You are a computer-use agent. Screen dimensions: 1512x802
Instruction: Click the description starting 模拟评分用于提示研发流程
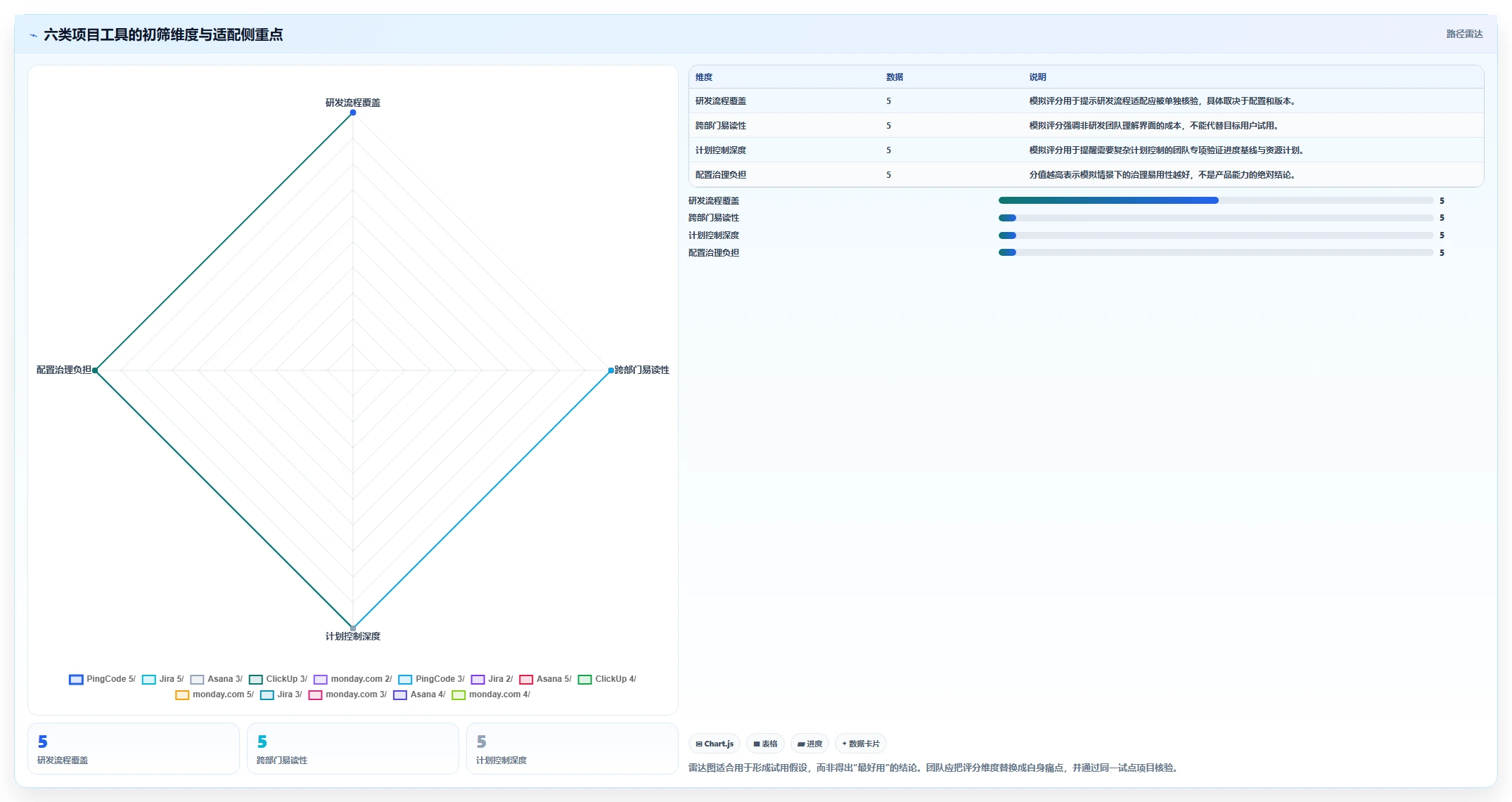tap(1162, 101)
